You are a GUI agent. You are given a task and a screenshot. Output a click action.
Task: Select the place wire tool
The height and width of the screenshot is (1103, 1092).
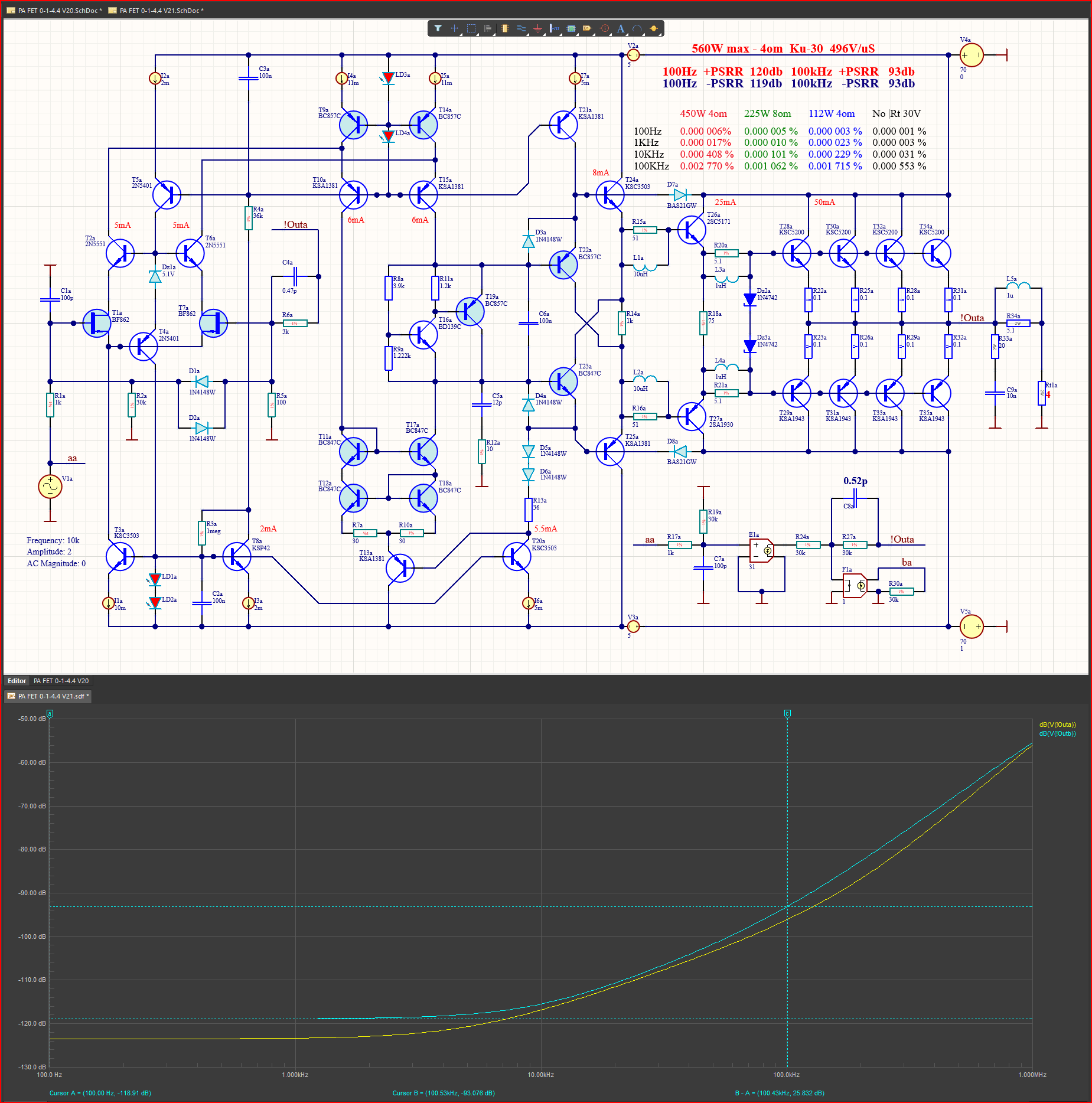(x=521, y=28)
